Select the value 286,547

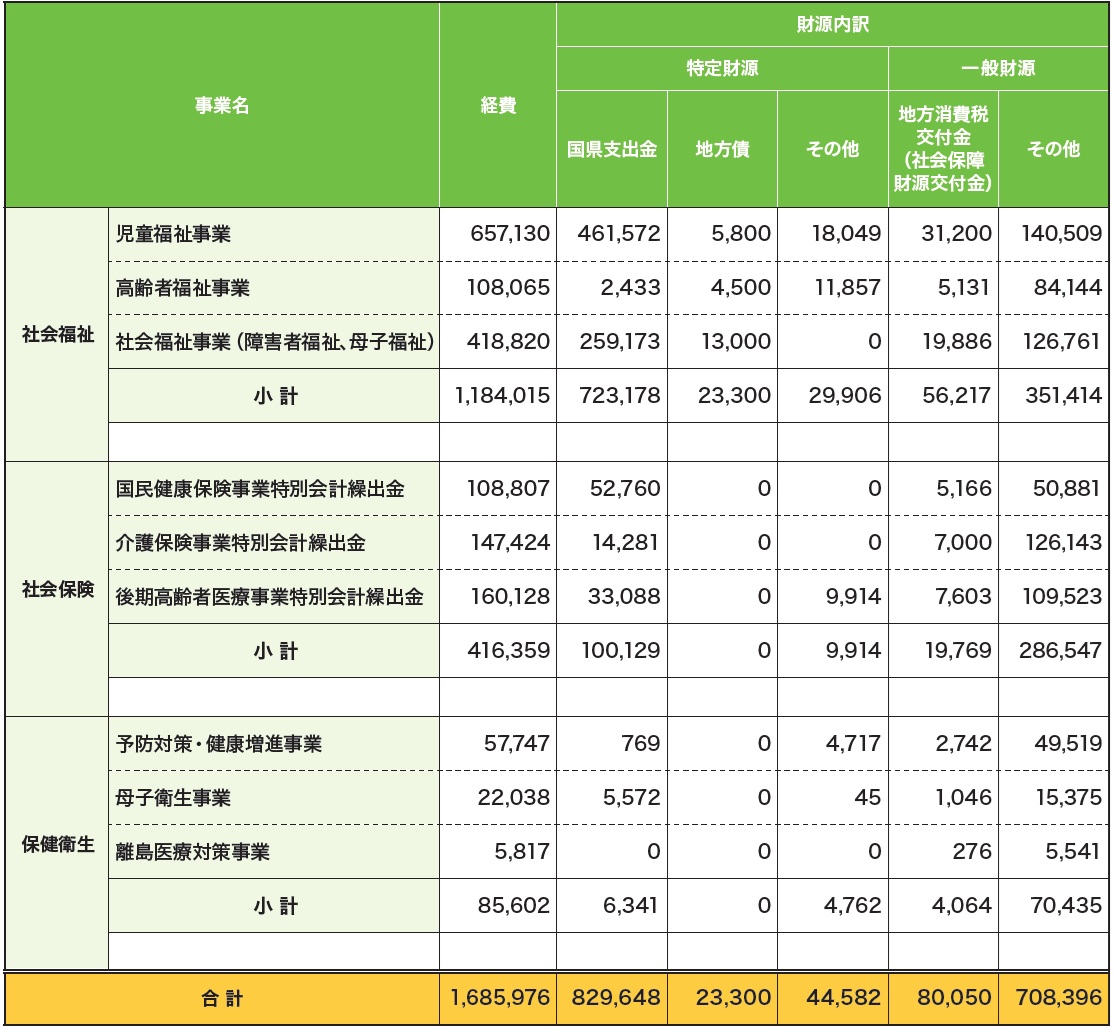coord(1060,651)
